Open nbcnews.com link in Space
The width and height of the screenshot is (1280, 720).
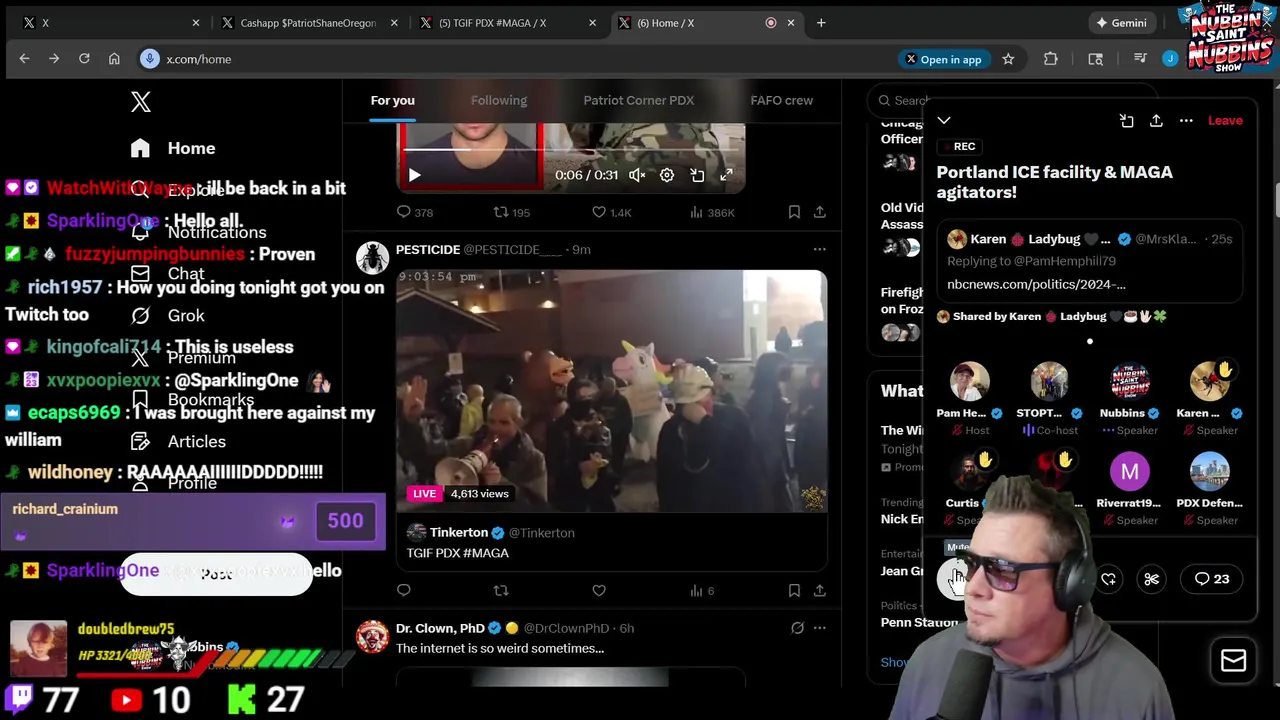click(1036, 284)
